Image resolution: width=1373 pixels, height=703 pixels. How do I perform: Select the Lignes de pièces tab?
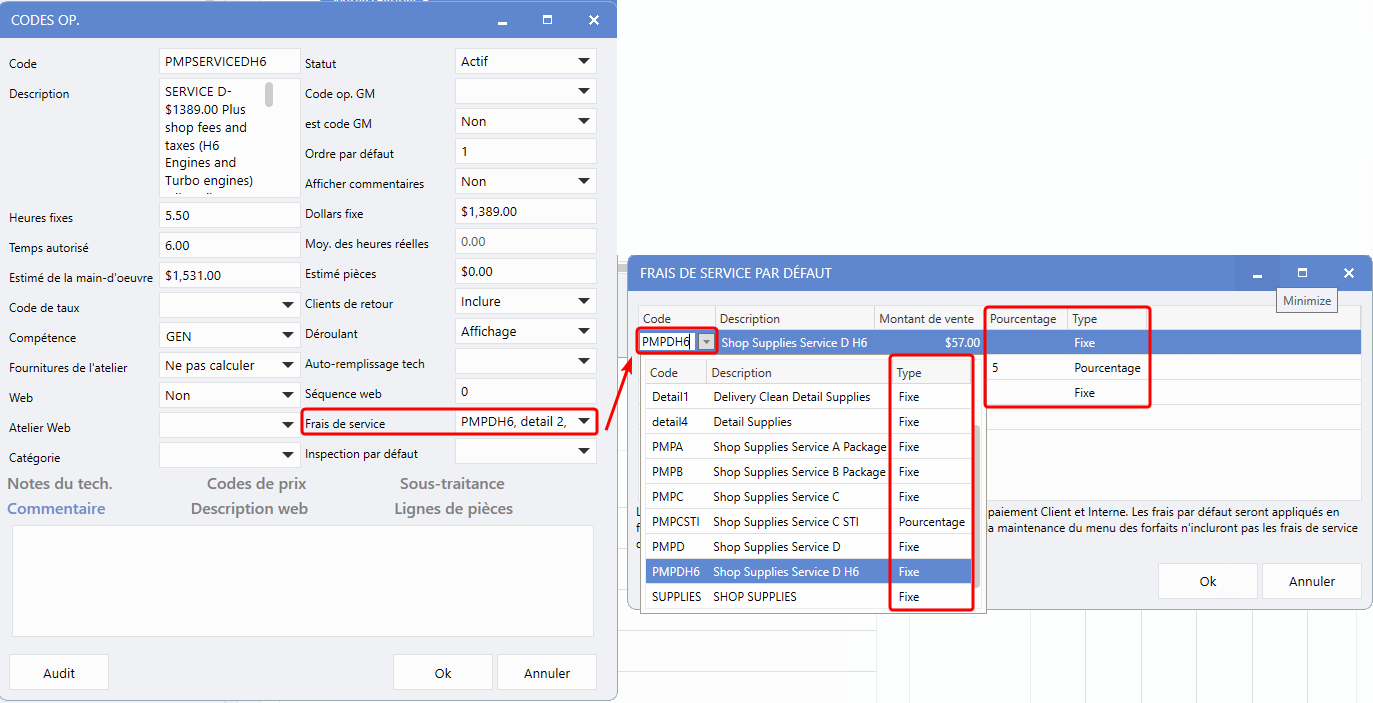tap(453, 509)
